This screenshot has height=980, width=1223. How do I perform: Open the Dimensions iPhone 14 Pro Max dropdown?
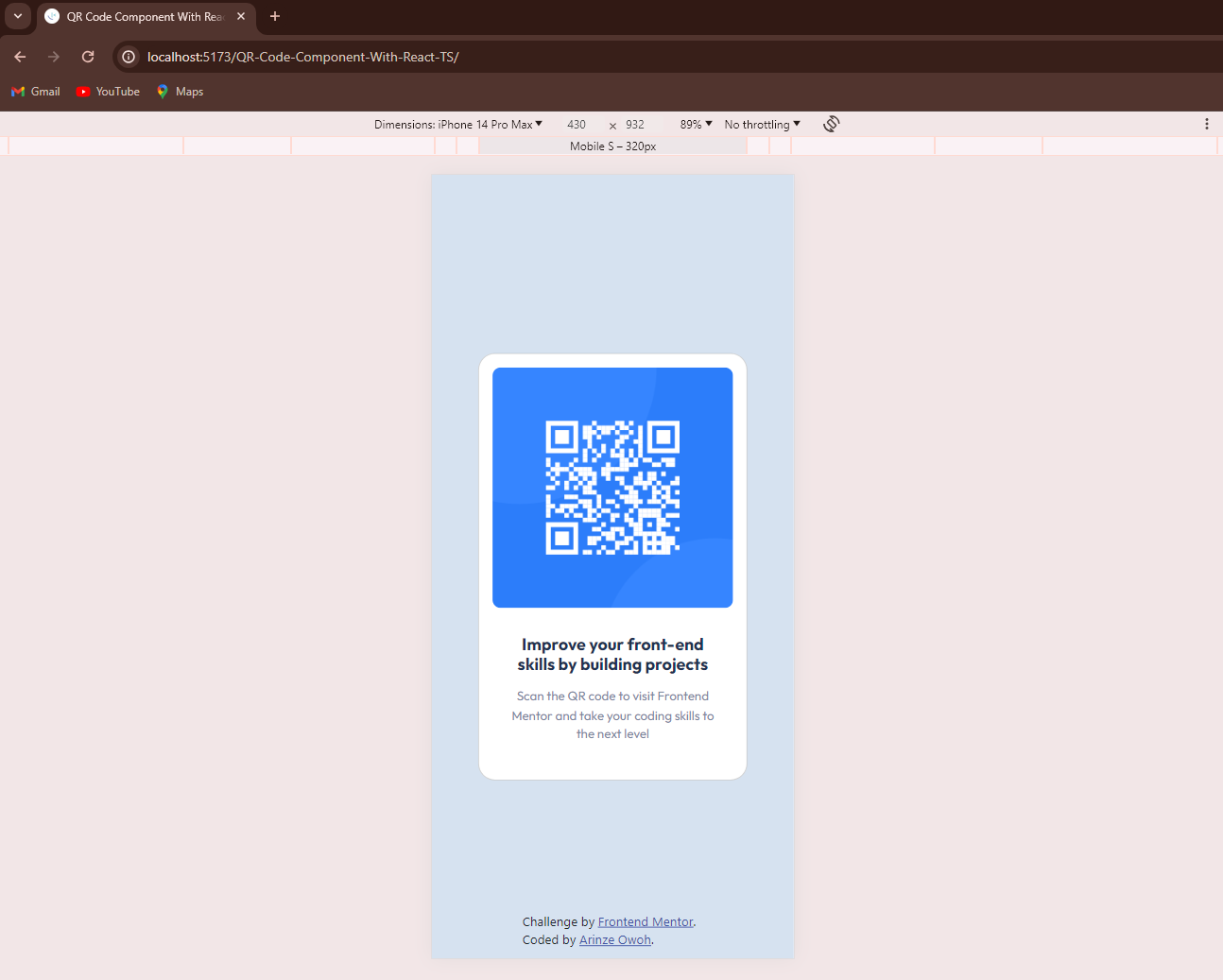pos(458,125)
